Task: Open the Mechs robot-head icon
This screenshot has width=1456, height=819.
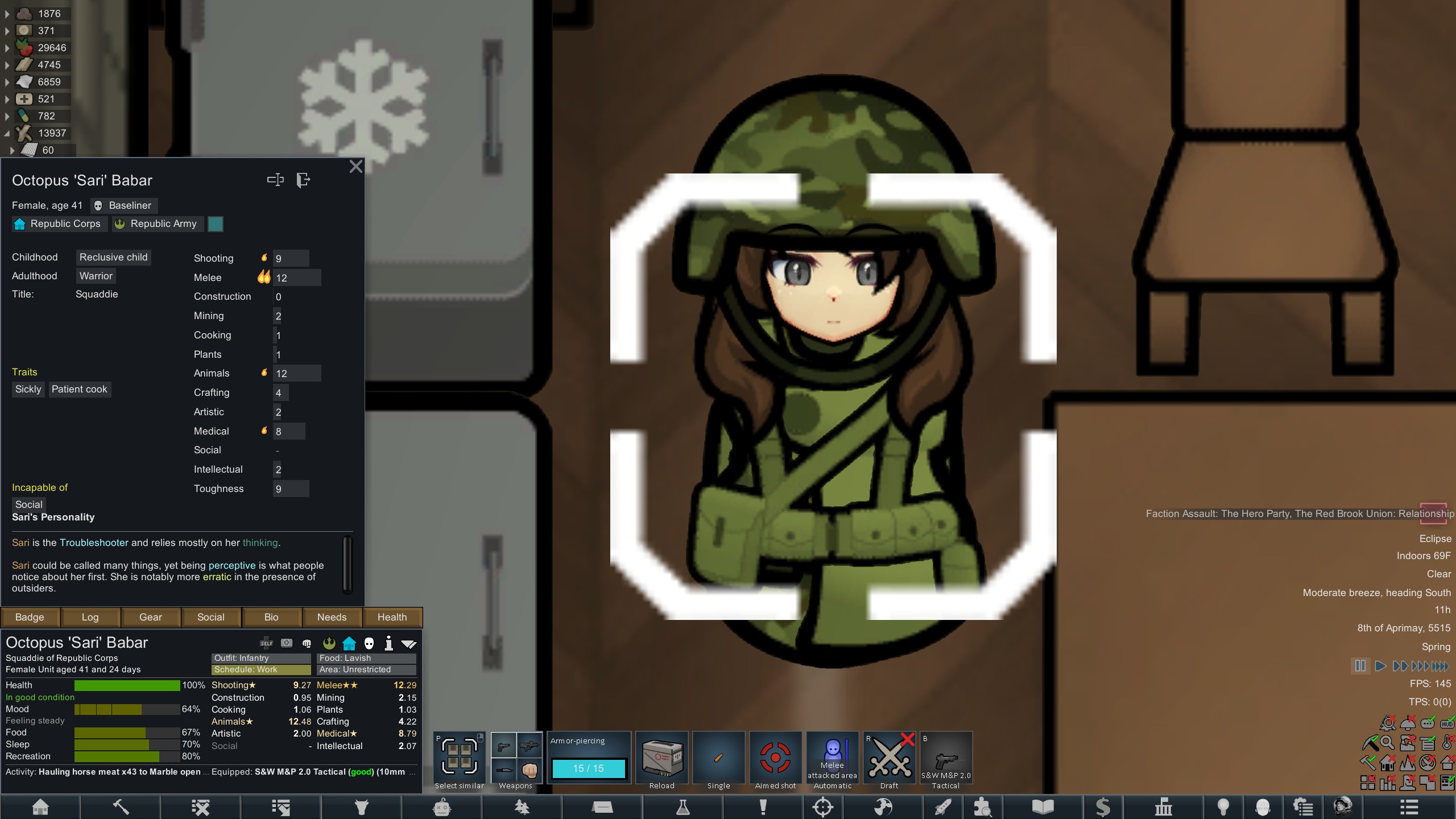Action: pos(442,806)
